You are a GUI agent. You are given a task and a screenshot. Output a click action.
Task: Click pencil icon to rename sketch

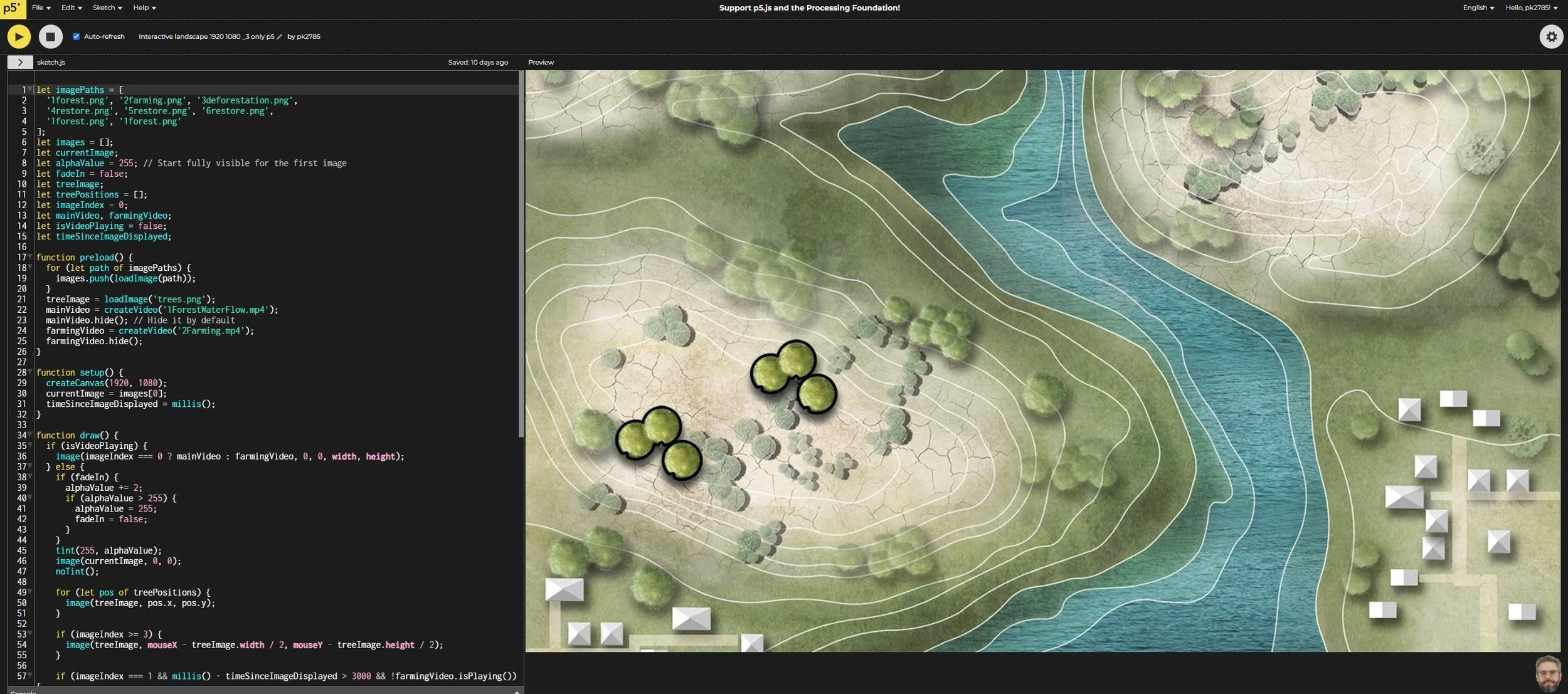pyautogui.click(x=280, y=37)
